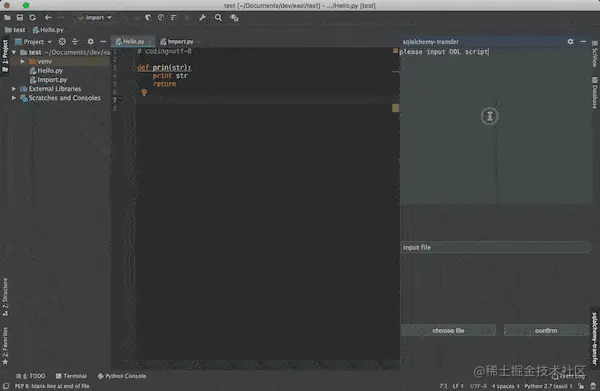Open the chat/translate icon after the magnifier
The image size is (600, 391).
pyautogui.click(x=235, y=18)
